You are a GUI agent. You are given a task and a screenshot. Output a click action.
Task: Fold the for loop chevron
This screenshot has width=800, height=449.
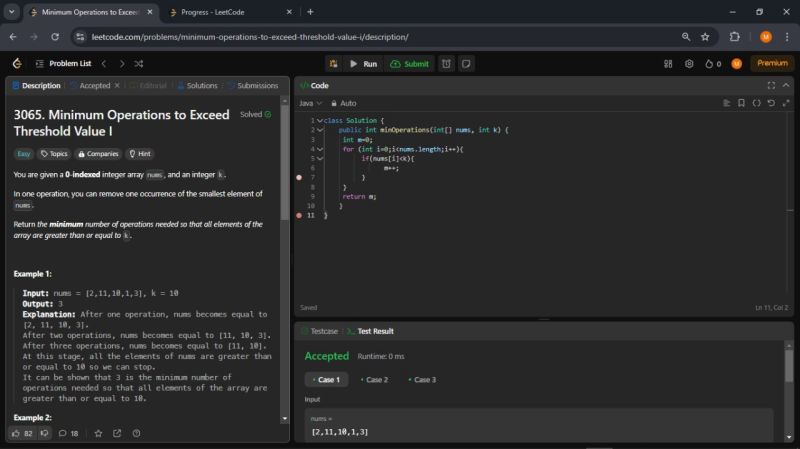click(x=320, y=149)
